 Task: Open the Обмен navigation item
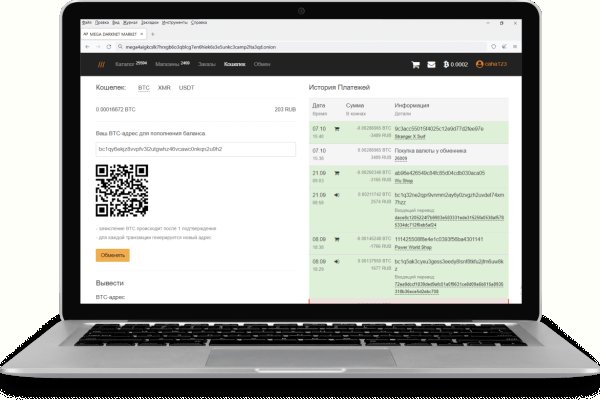(263, 64)
